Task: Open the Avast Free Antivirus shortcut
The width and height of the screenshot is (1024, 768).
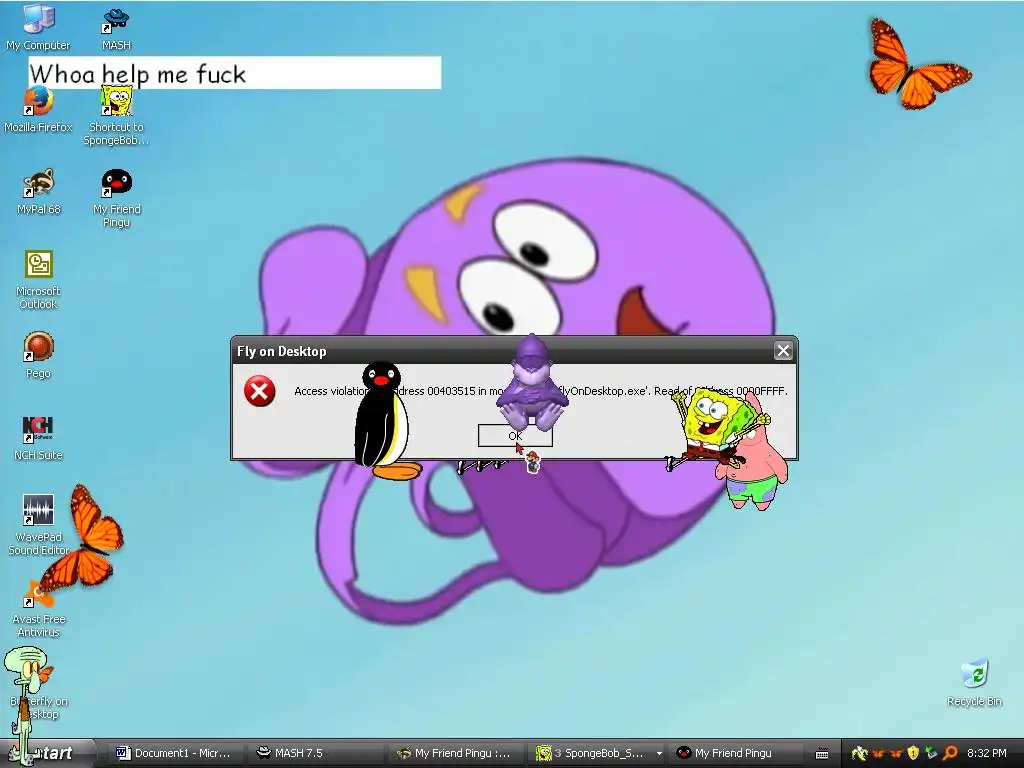Action: (38, 609)
